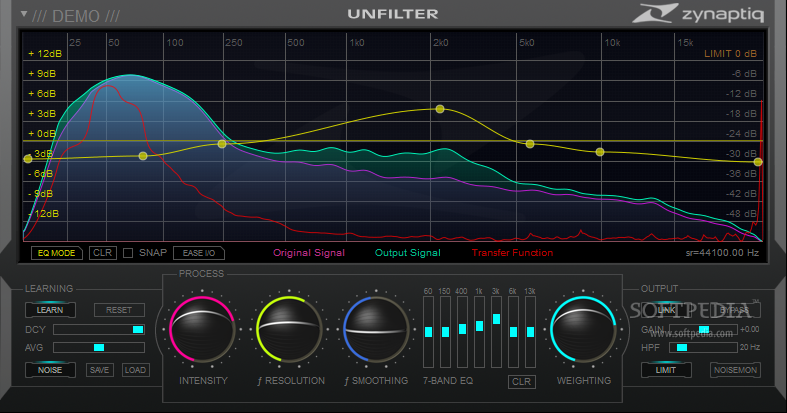787x413 pixels.
Task: Click the LOAD button
Action: (136, 370)
